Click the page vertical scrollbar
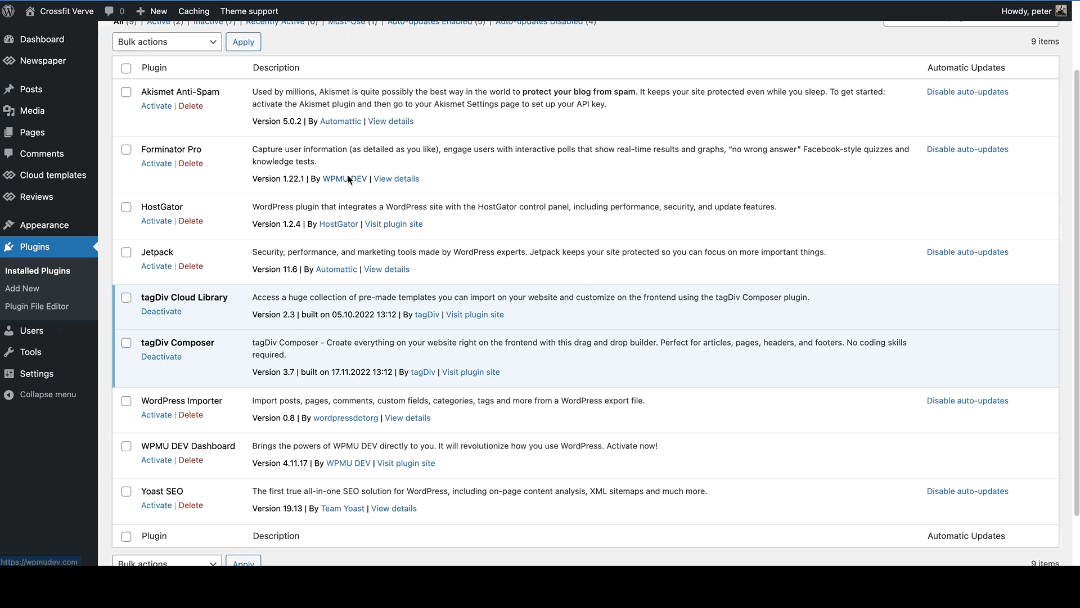This screenshot has width=1080, height=608. pos(1077,293)
